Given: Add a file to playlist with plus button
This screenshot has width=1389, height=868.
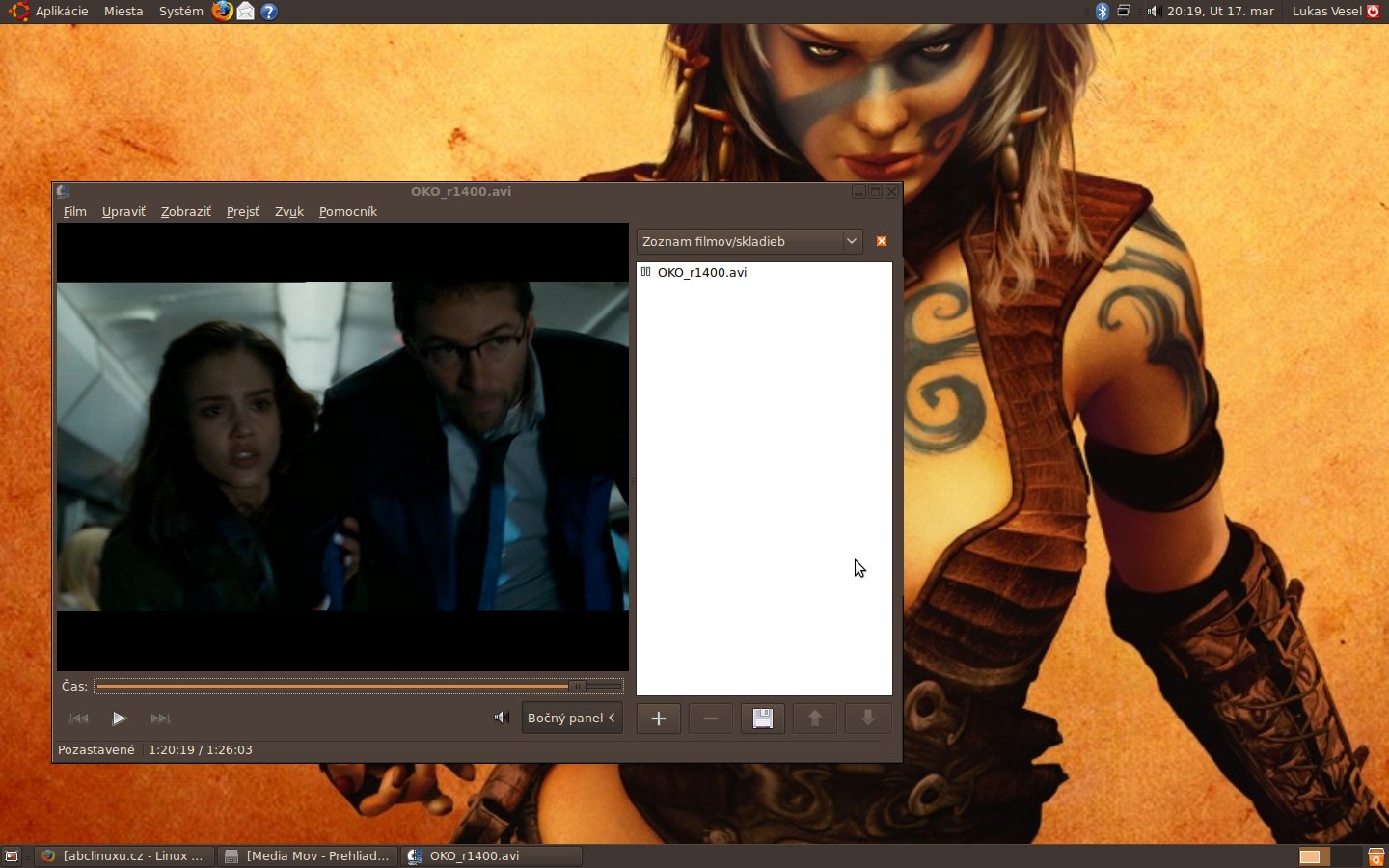Looking at the screenshot, I should tap(659, 719).
